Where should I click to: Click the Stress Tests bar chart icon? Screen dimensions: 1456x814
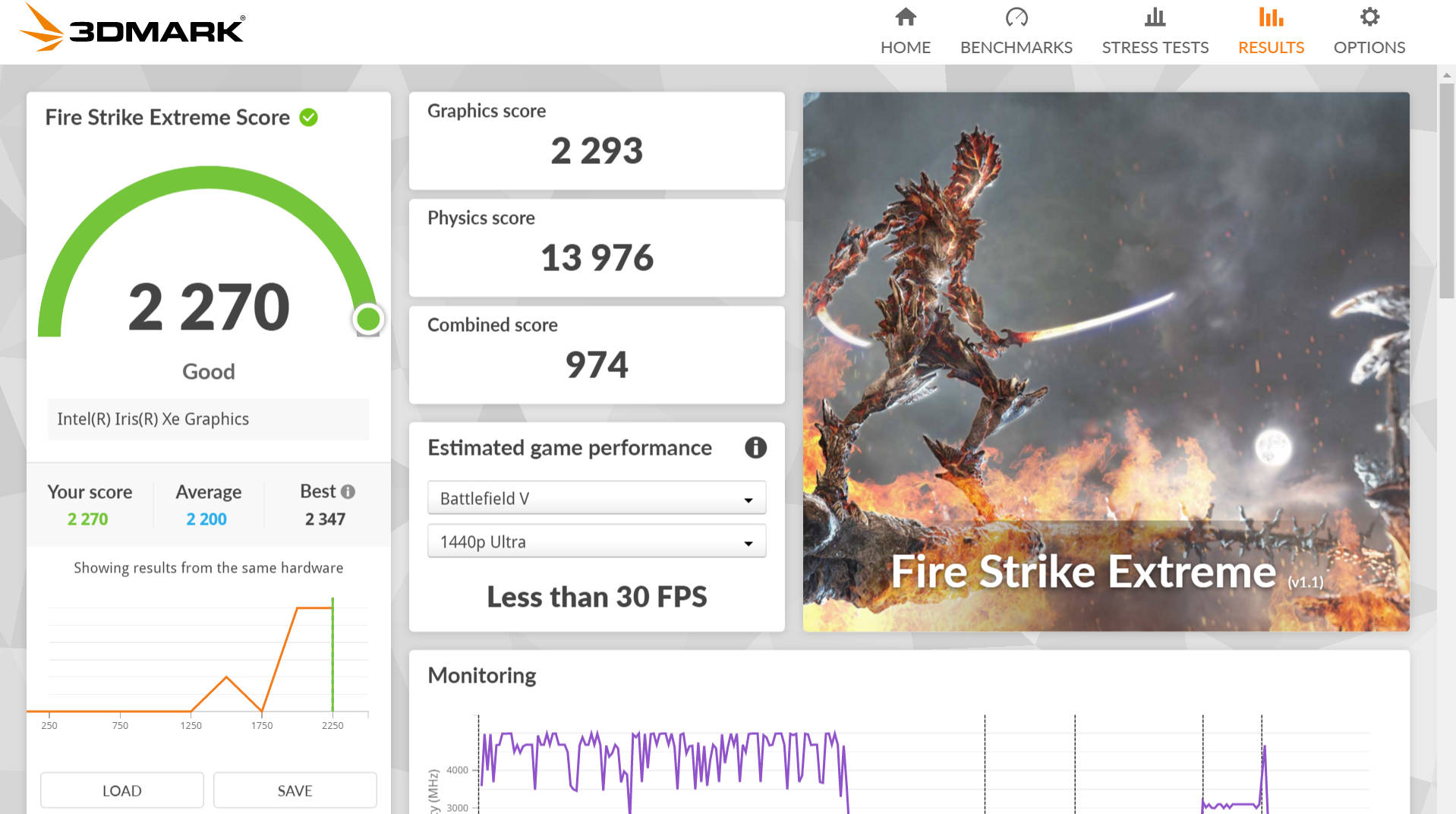(x=1155, y=17)
